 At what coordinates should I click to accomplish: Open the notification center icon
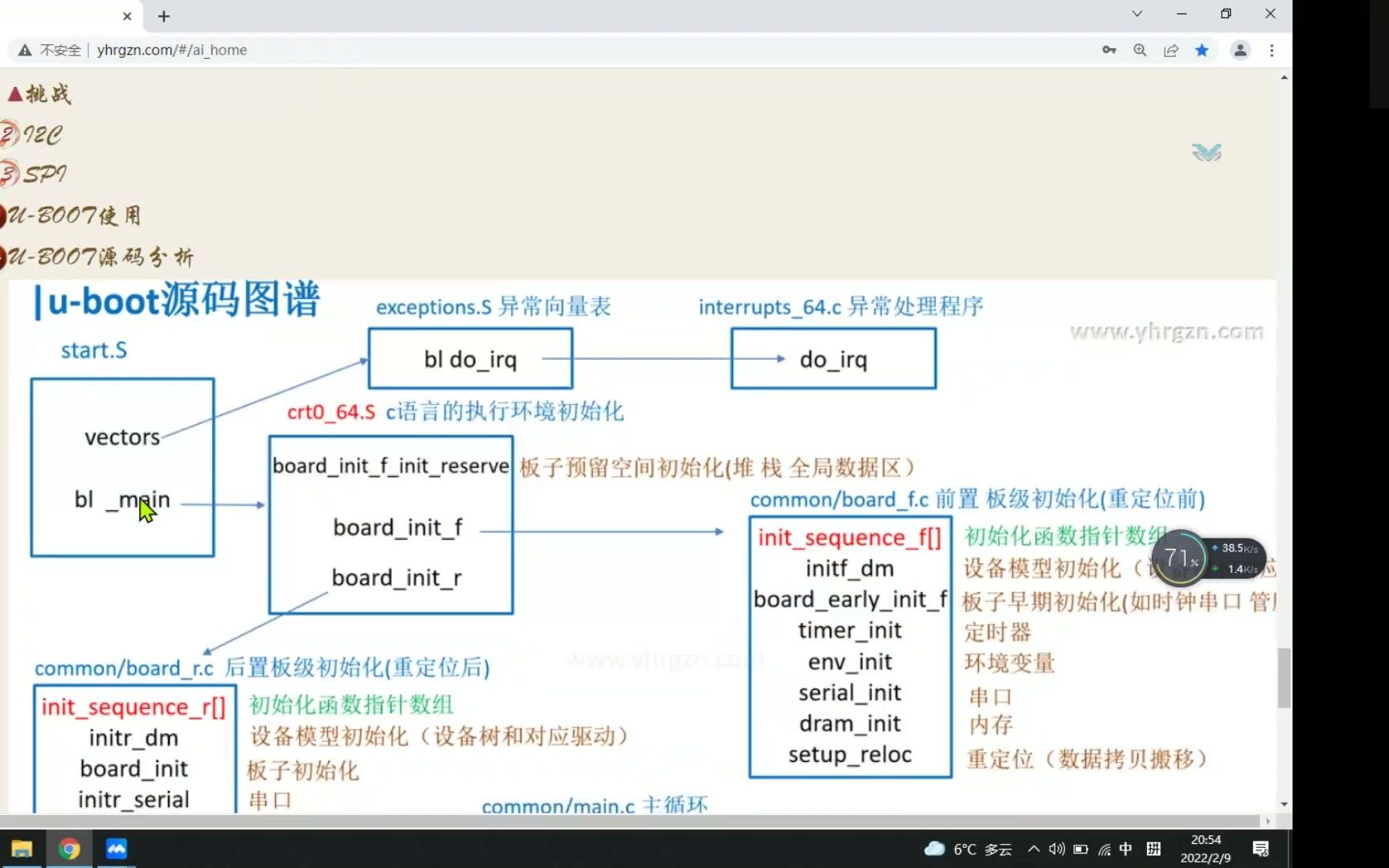point(1260,849)
